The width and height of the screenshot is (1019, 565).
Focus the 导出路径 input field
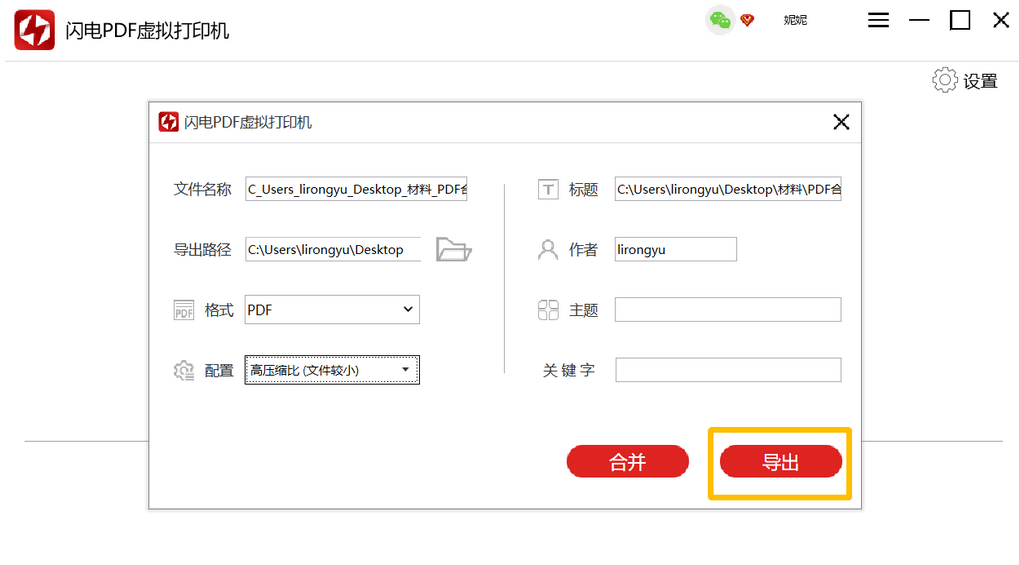pyautogui.click(x=333, y=249)
